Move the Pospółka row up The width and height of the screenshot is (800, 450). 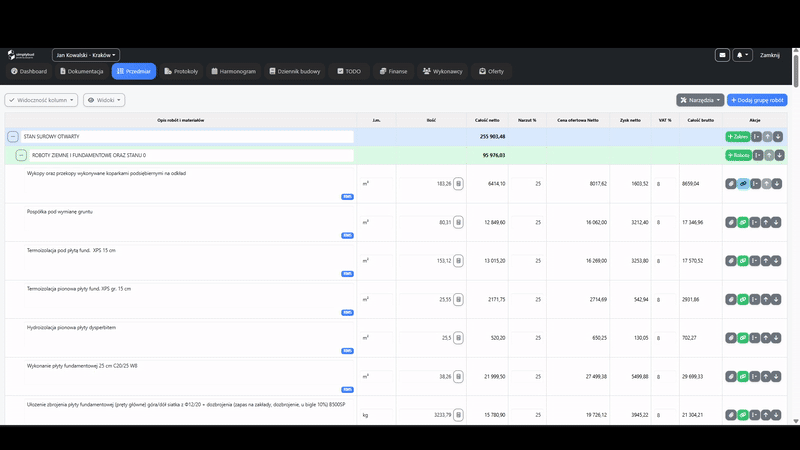(765, 222)
